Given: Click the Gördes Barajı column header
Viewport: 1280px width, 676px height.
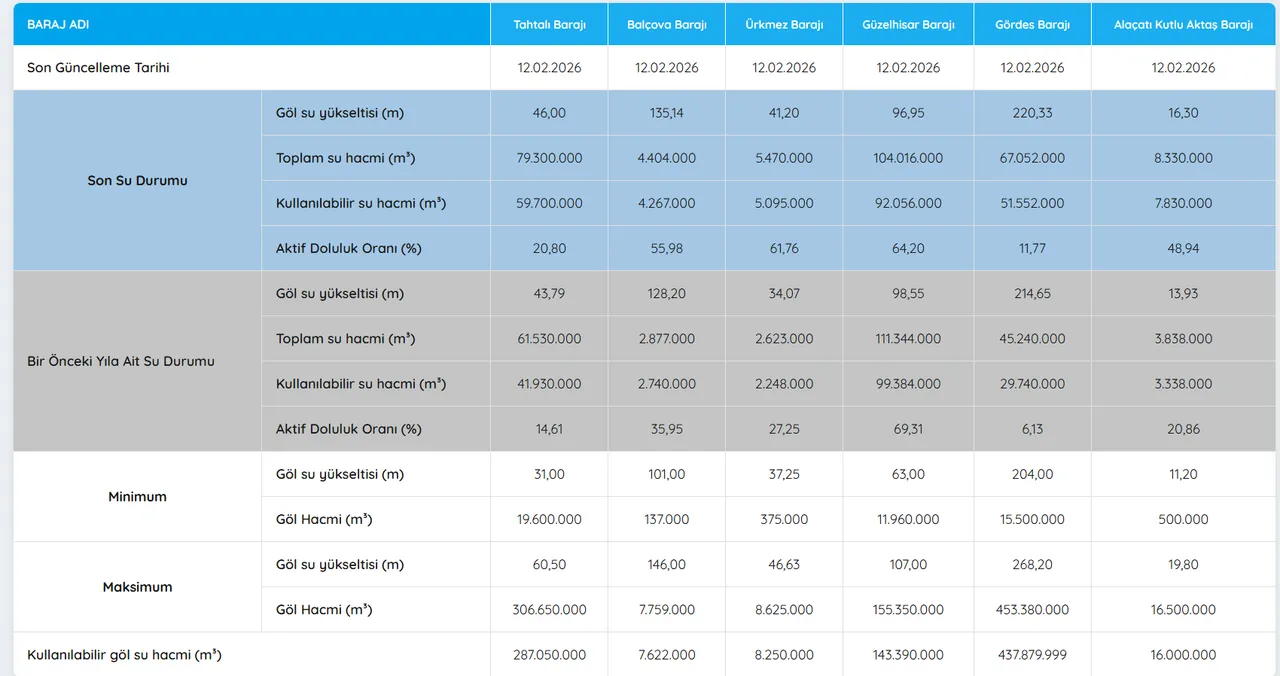Looking at the screenshot, I should (x=1032, y=25).
